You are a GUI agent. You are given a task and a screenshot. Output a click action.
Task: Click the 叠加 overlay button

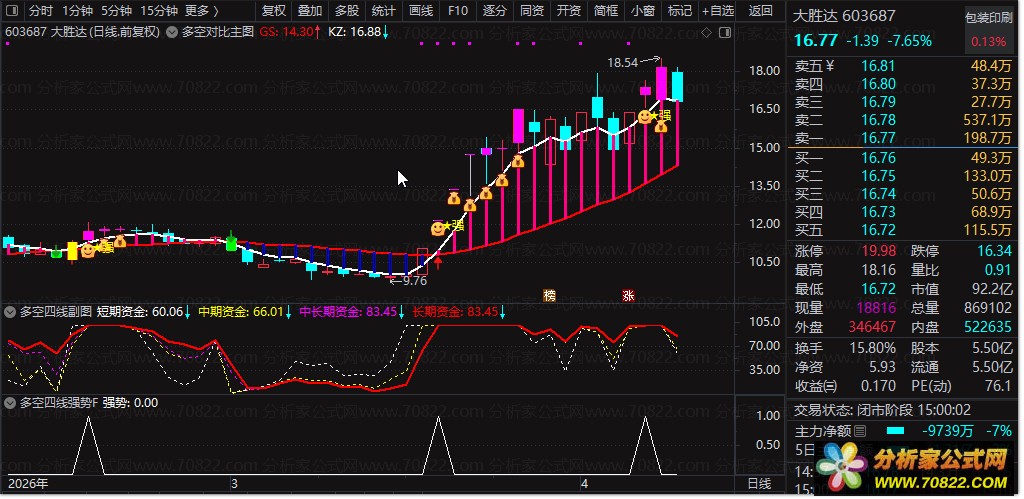point(310,10)
